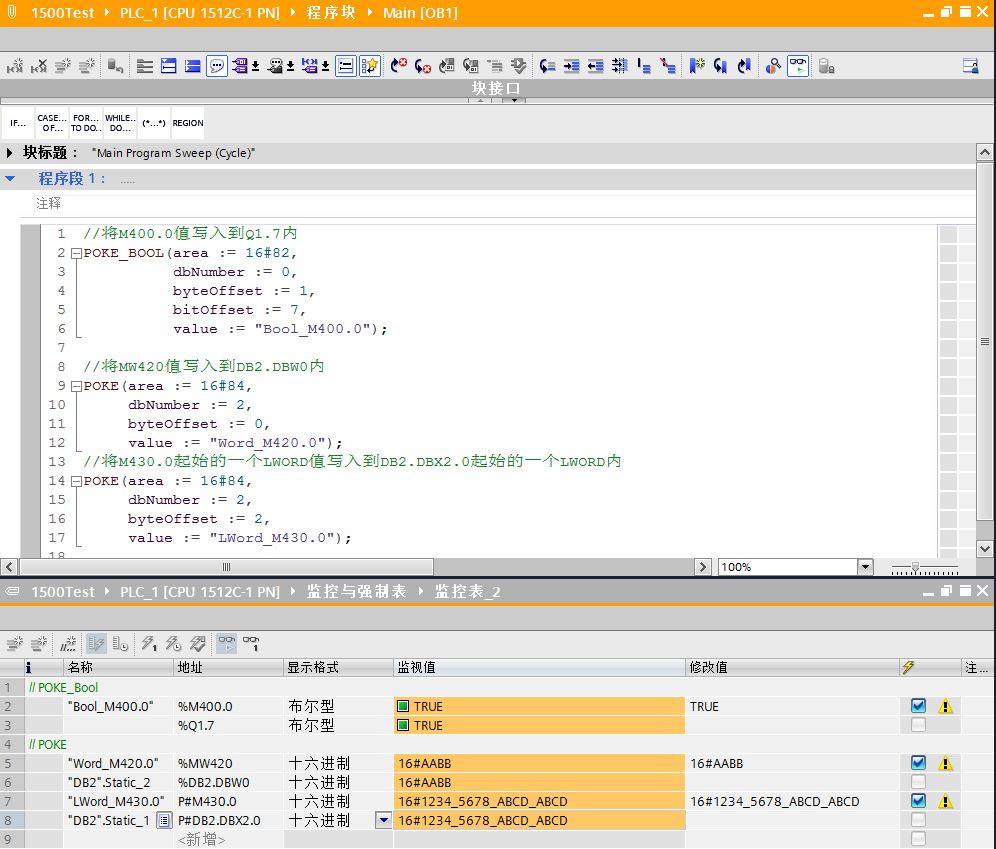Open the zoom level 100% dropdown

click(x=865, y=567)
